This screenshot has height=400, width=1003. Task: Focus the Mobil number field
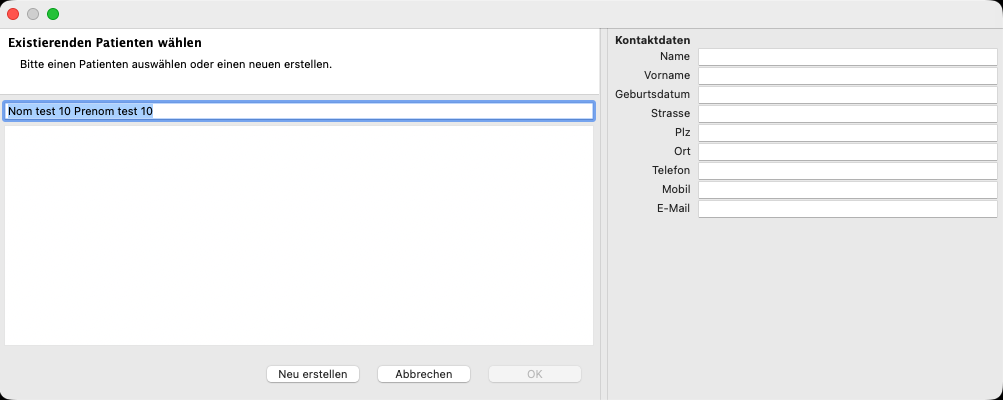(x=847, y=190)
